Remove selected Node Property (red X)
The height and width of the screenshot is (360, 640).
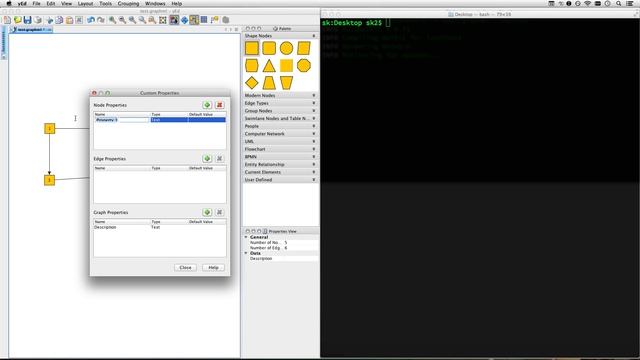(x=220, y=105)
